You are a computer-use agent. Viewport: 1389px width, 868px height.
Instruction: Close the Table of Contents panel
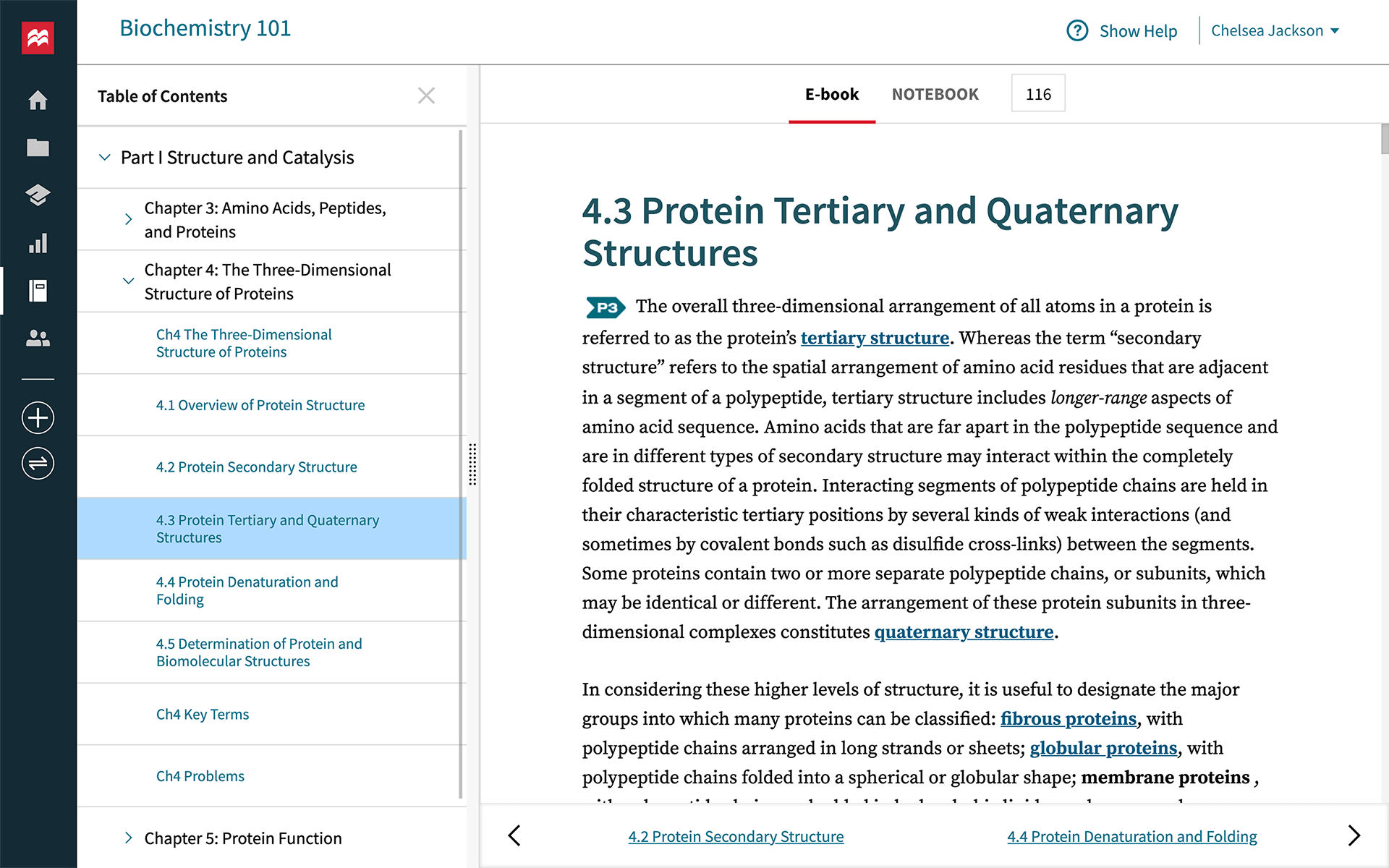click(426, 96)
